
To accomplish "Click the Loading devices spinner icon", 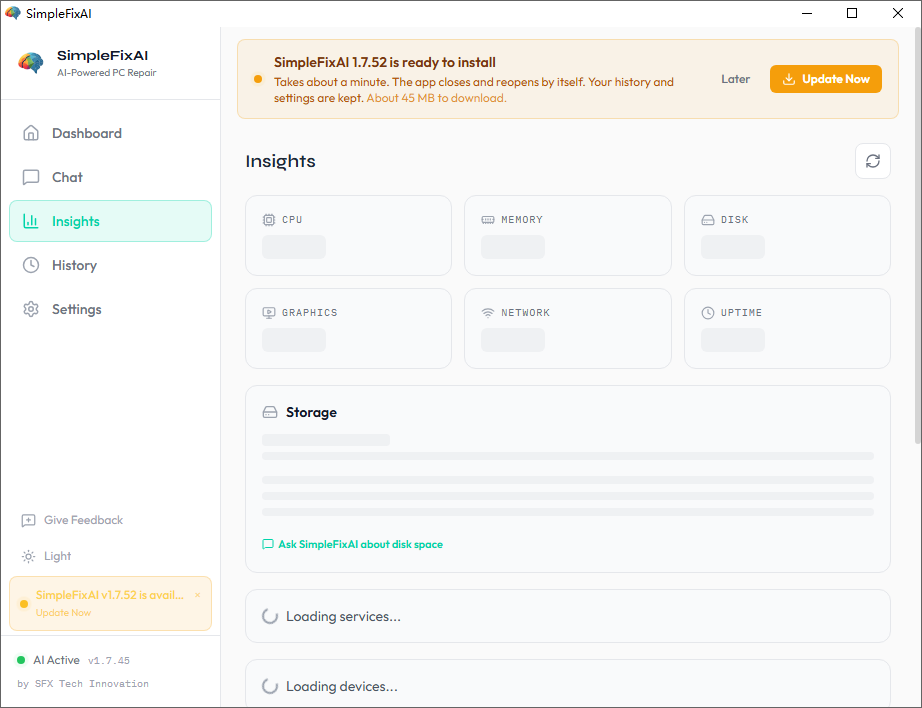I will tap(270, 686).
